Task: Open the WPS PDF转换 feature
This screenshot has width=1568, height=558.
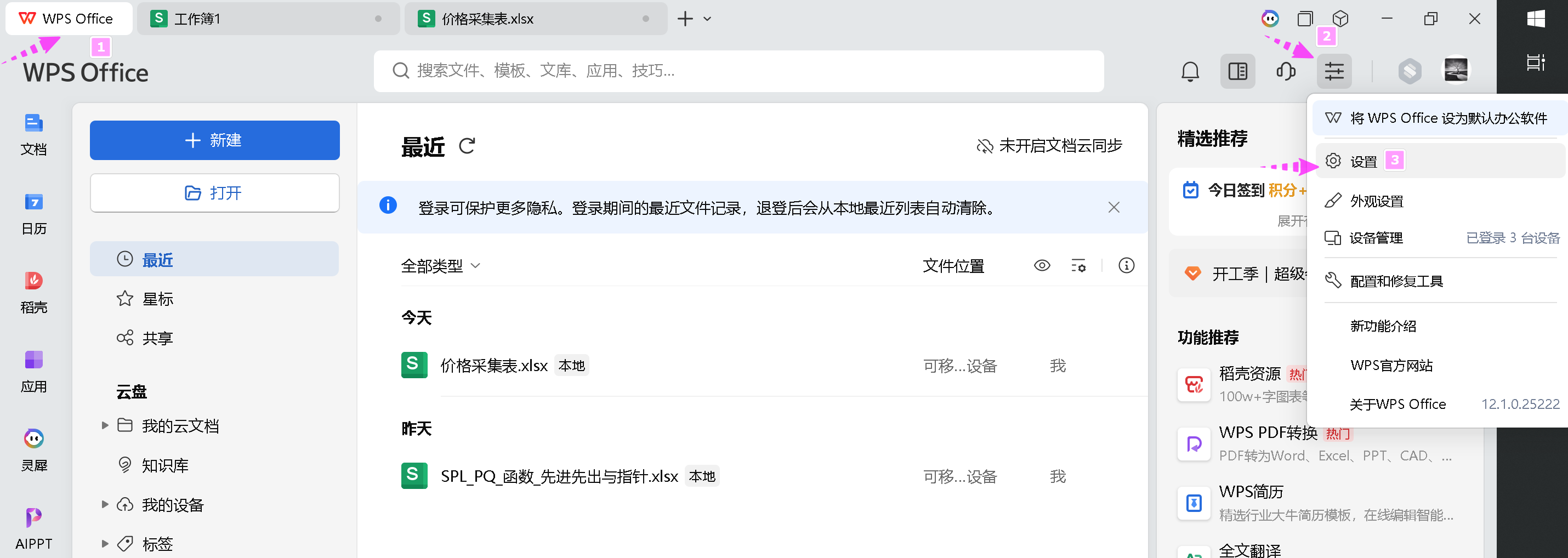Action: click(1315, 443)
